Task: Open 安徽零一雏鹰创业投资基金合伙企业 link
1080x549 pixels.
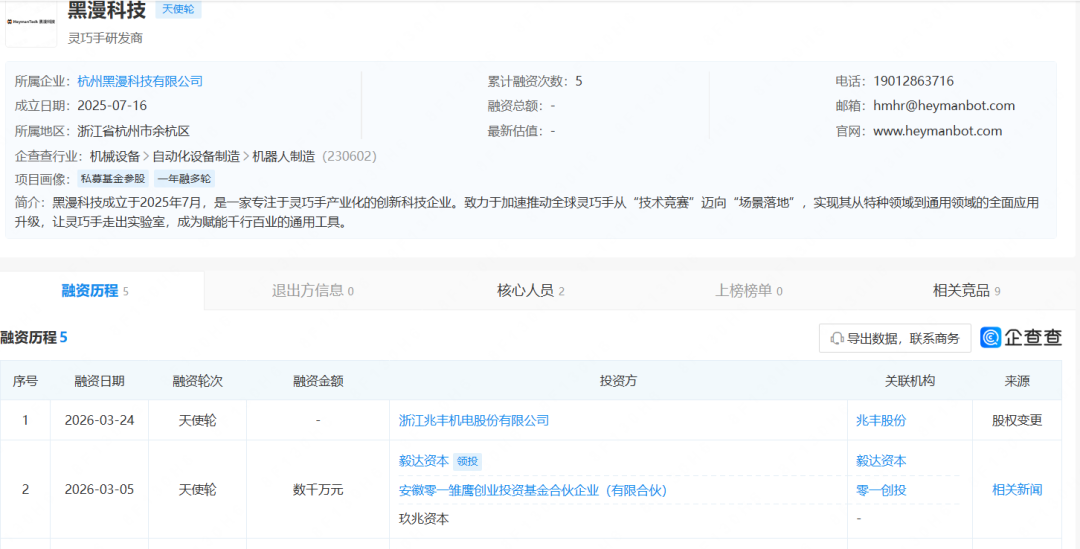Action: point(533,490)
